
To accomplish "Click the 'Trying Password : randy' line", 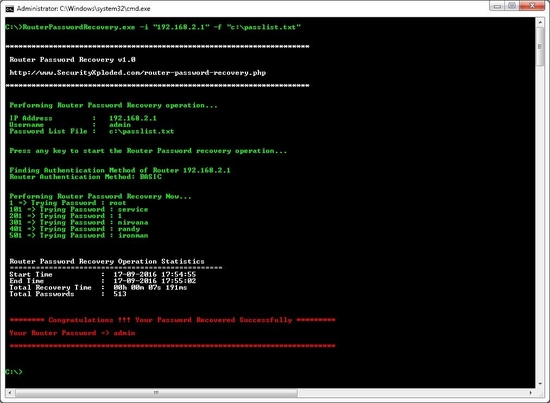I will 74,229.
